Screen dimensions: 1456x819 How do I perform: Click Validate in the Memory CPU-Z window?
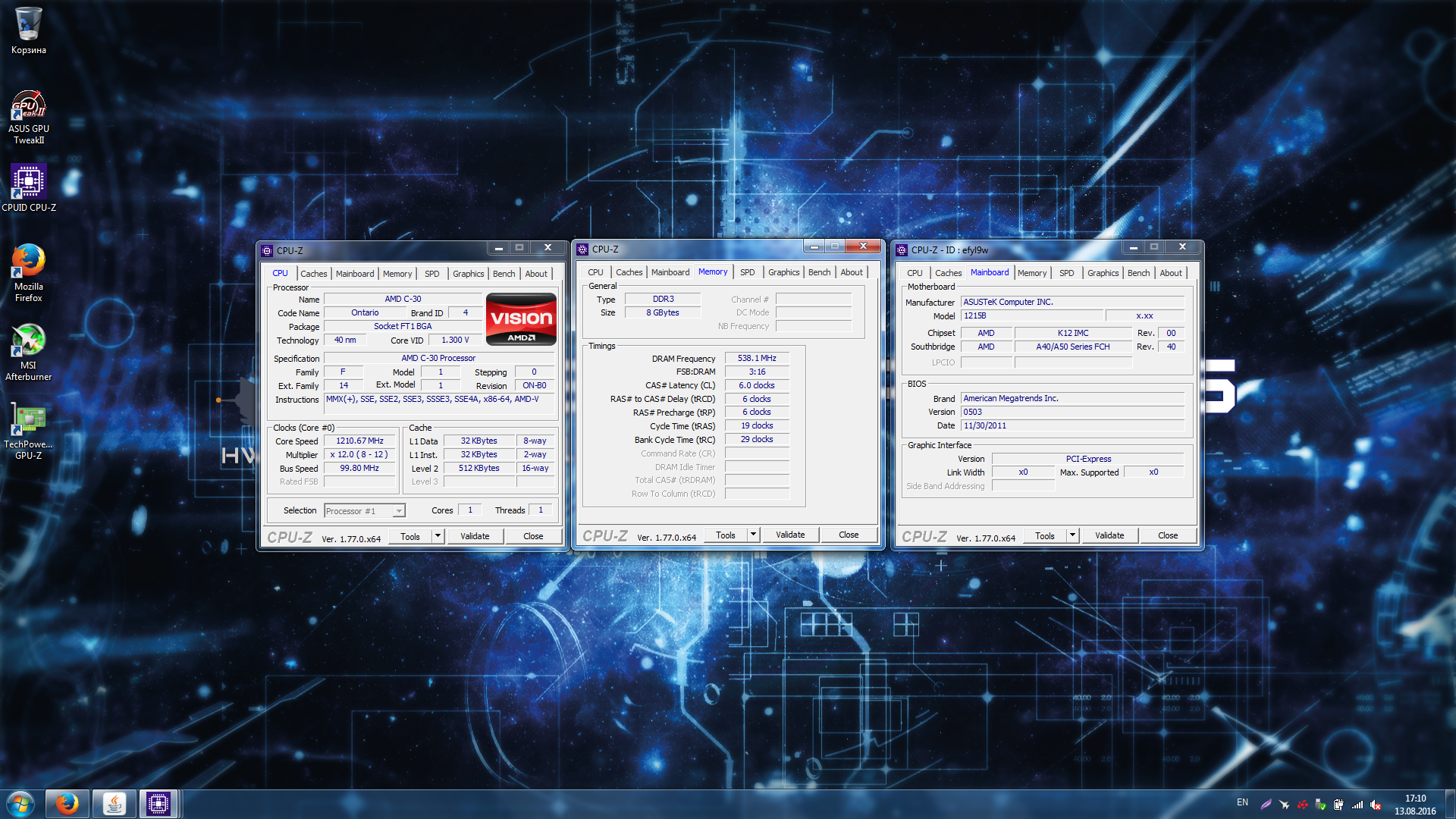[x=790, y=535]
